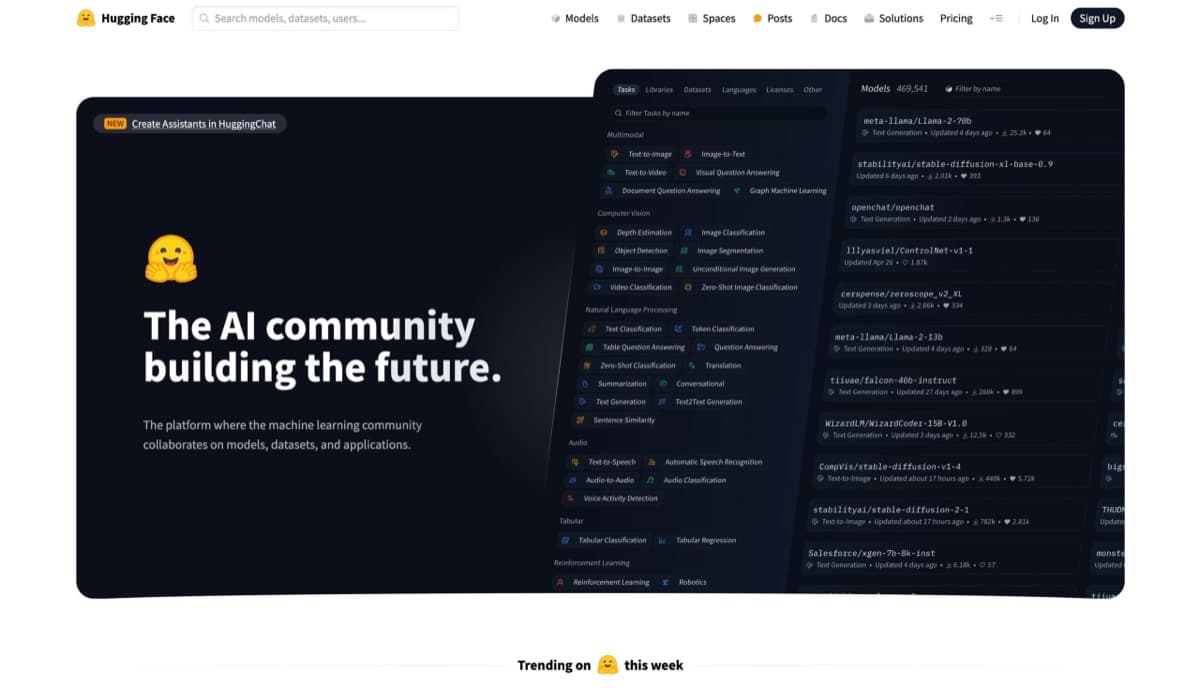Focus the search models, datasets, users field

[325, 18]
